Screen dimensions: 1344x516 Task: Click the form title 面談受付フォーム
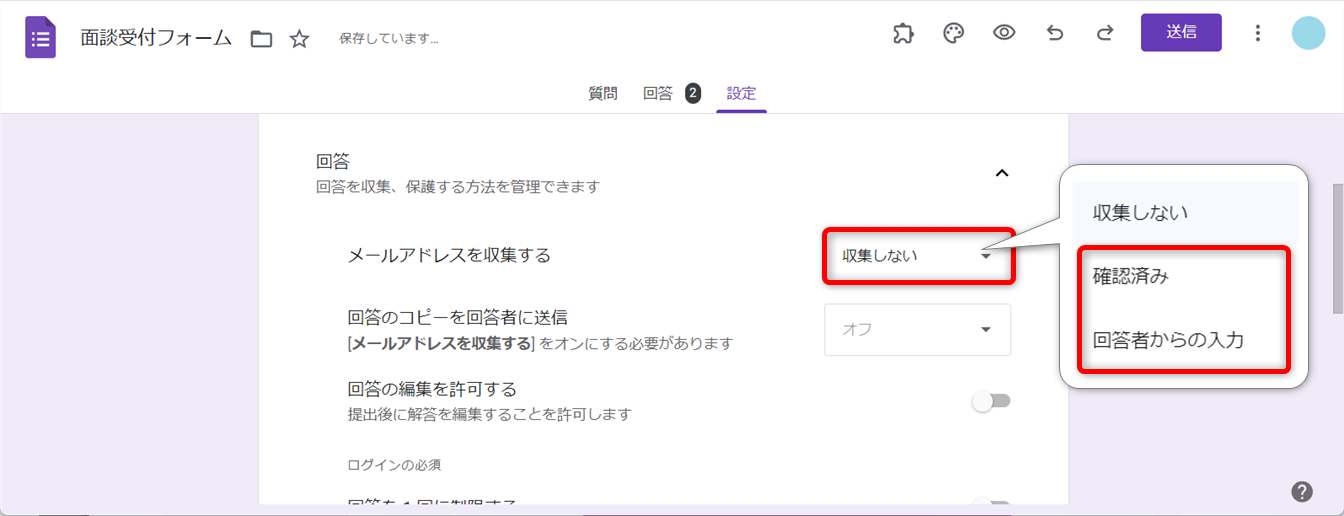pos(156,39)
